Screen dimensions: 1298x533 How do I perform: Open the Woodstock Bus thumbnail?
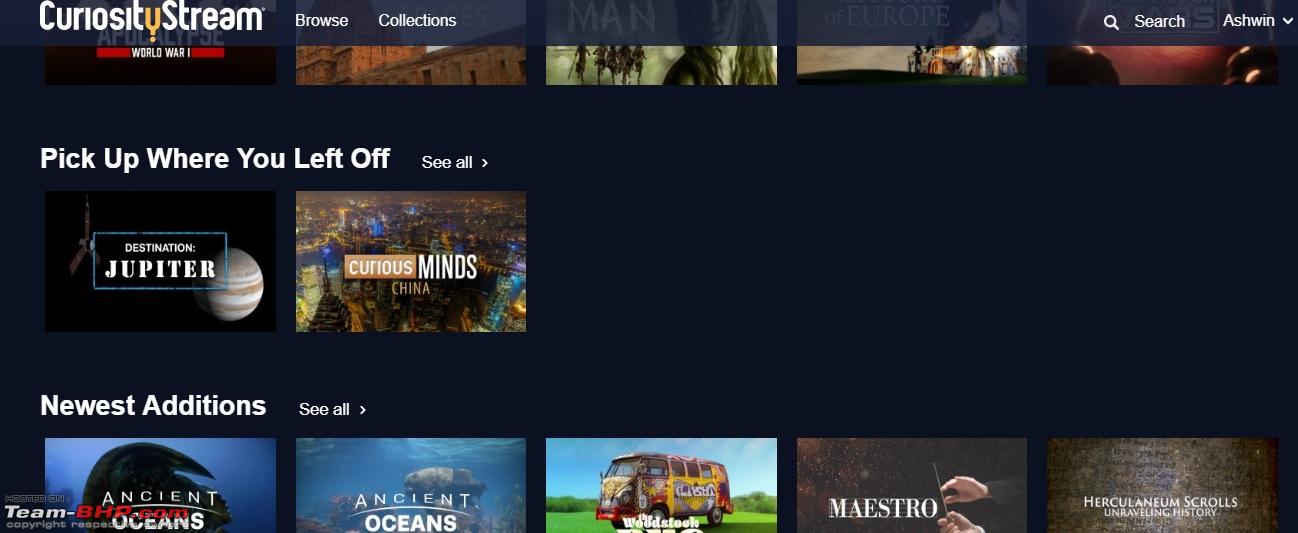[x=661, y=485]
